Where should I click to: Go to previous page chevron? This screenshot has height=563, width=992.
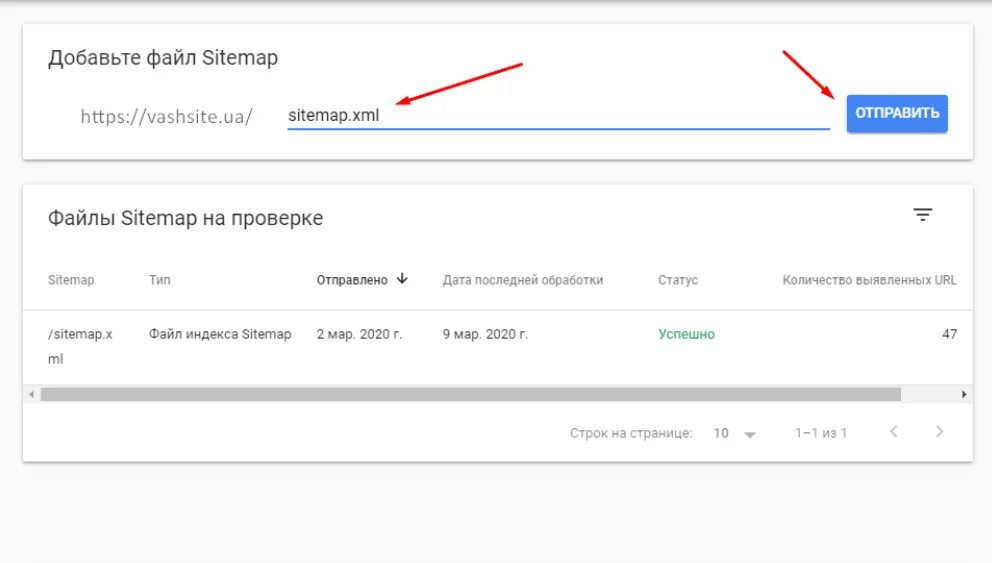[893, 432]
